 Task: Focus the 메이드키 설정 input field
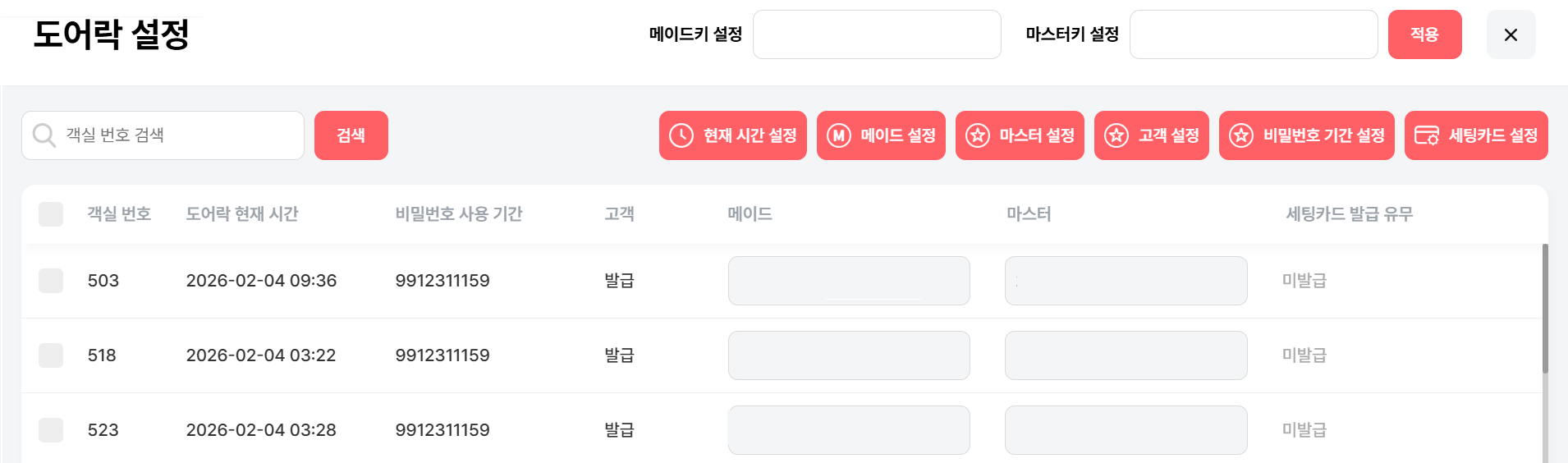coord(876,34)
